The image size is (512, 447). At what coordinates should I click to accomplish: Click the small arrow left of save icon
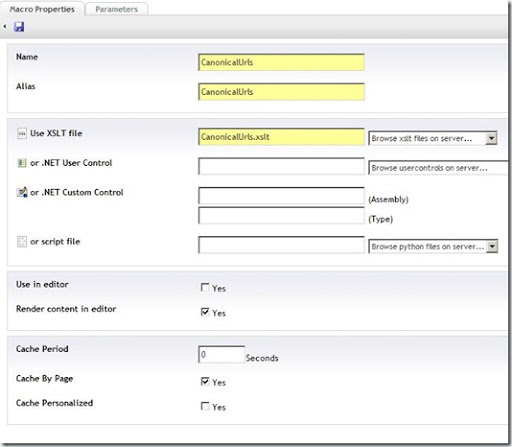(x=5, y=26)
